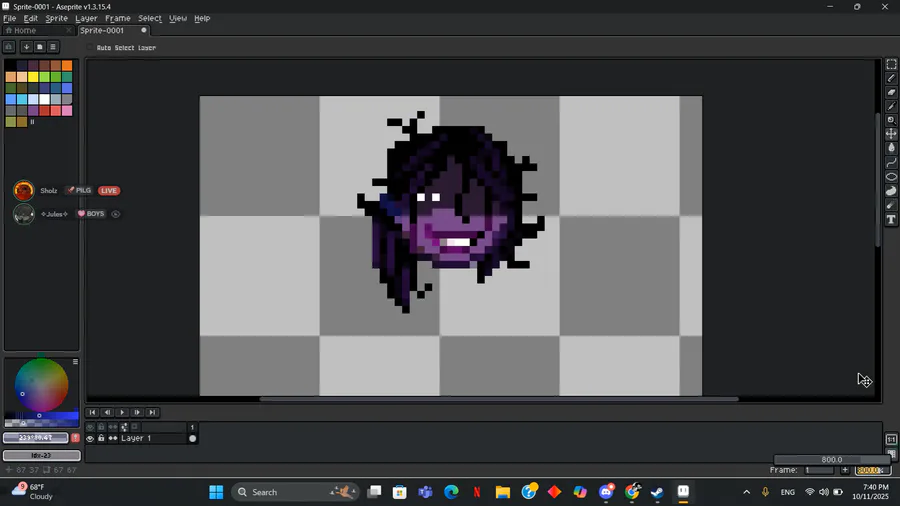
Task: Open the Help menu
Action: [x=202, y=18]
